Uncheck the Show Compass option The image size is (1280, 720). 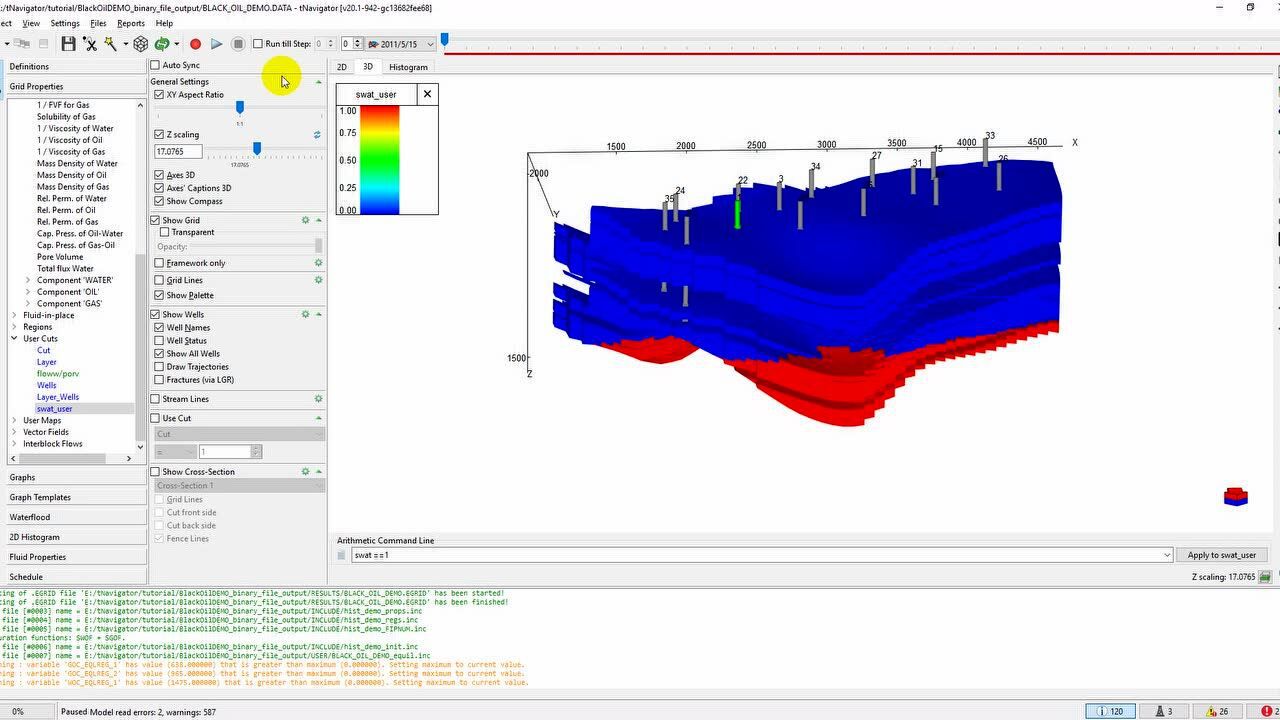click(x=159, y=201)
